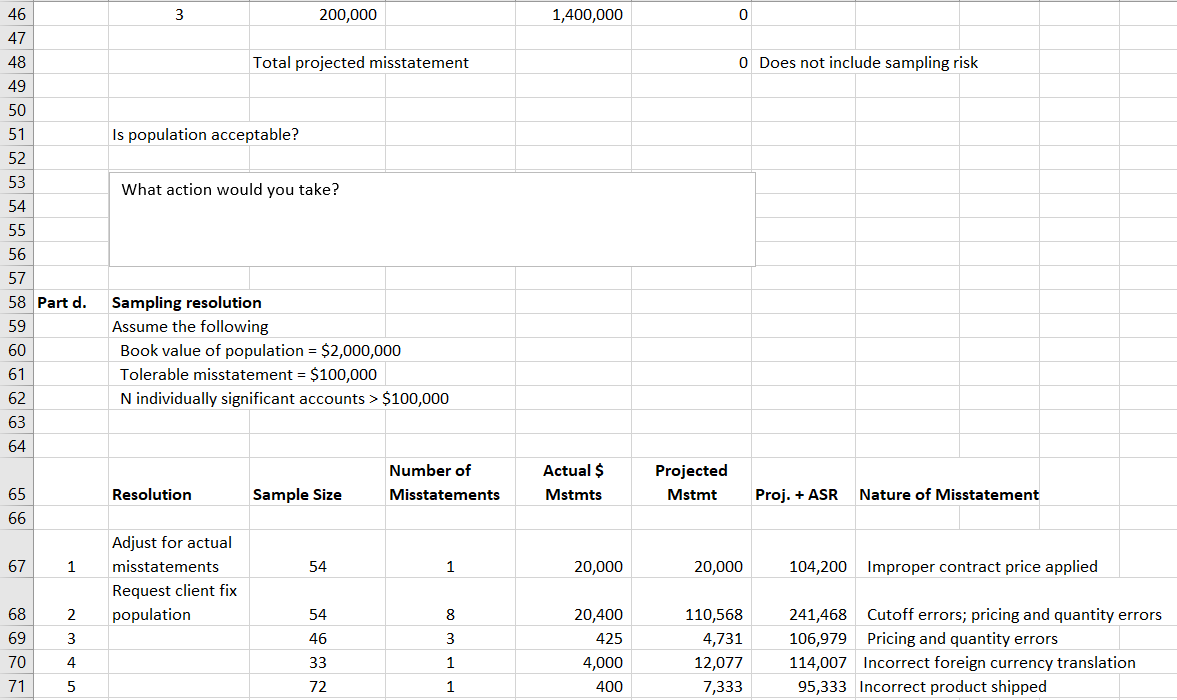Click the cell labeled 'Is population acceptable?'
Viewport: 1177px width, 700px height.
click(x=180, y=134)
